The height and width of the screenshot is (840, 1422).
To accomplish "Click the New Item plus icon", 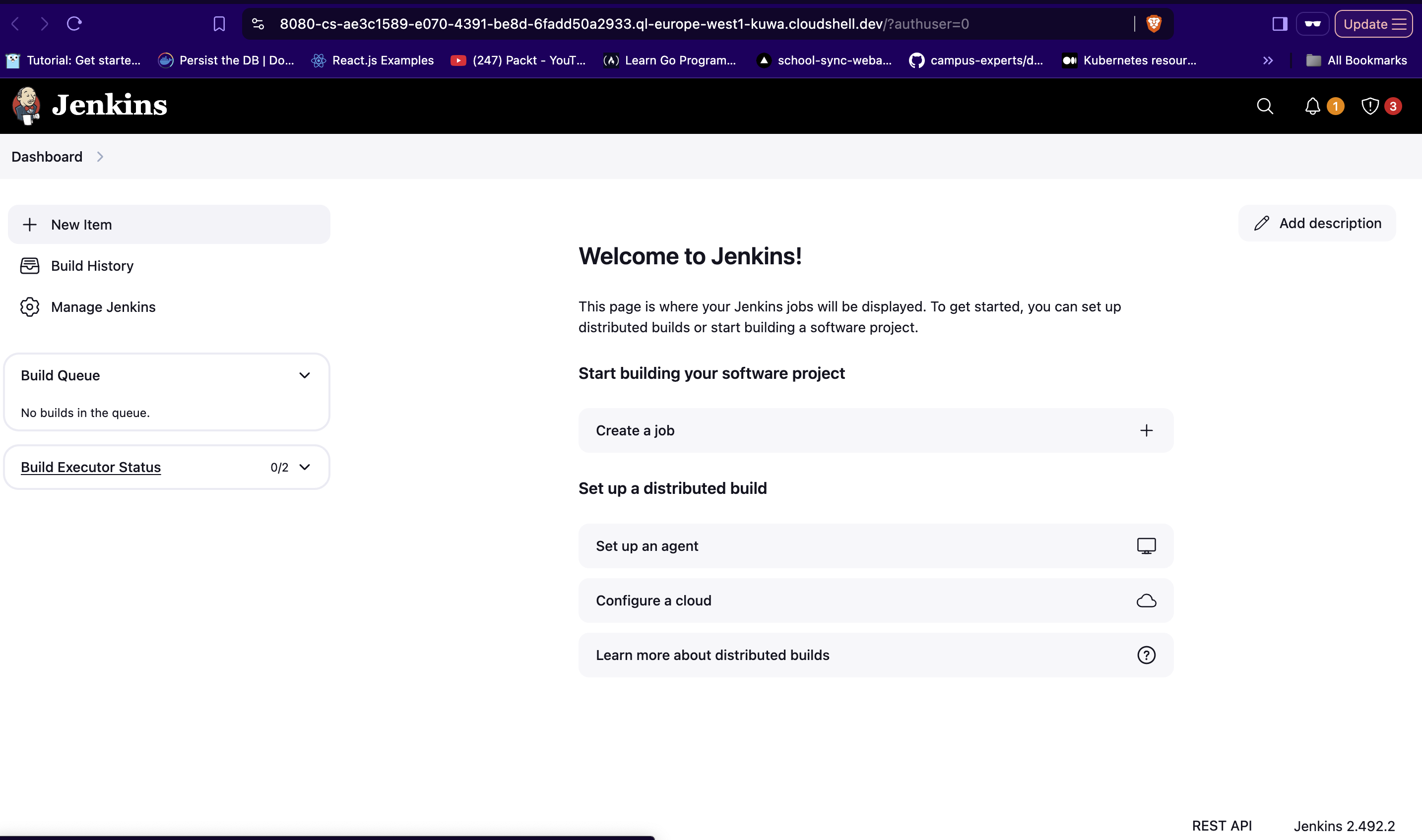I will point(29,225).
